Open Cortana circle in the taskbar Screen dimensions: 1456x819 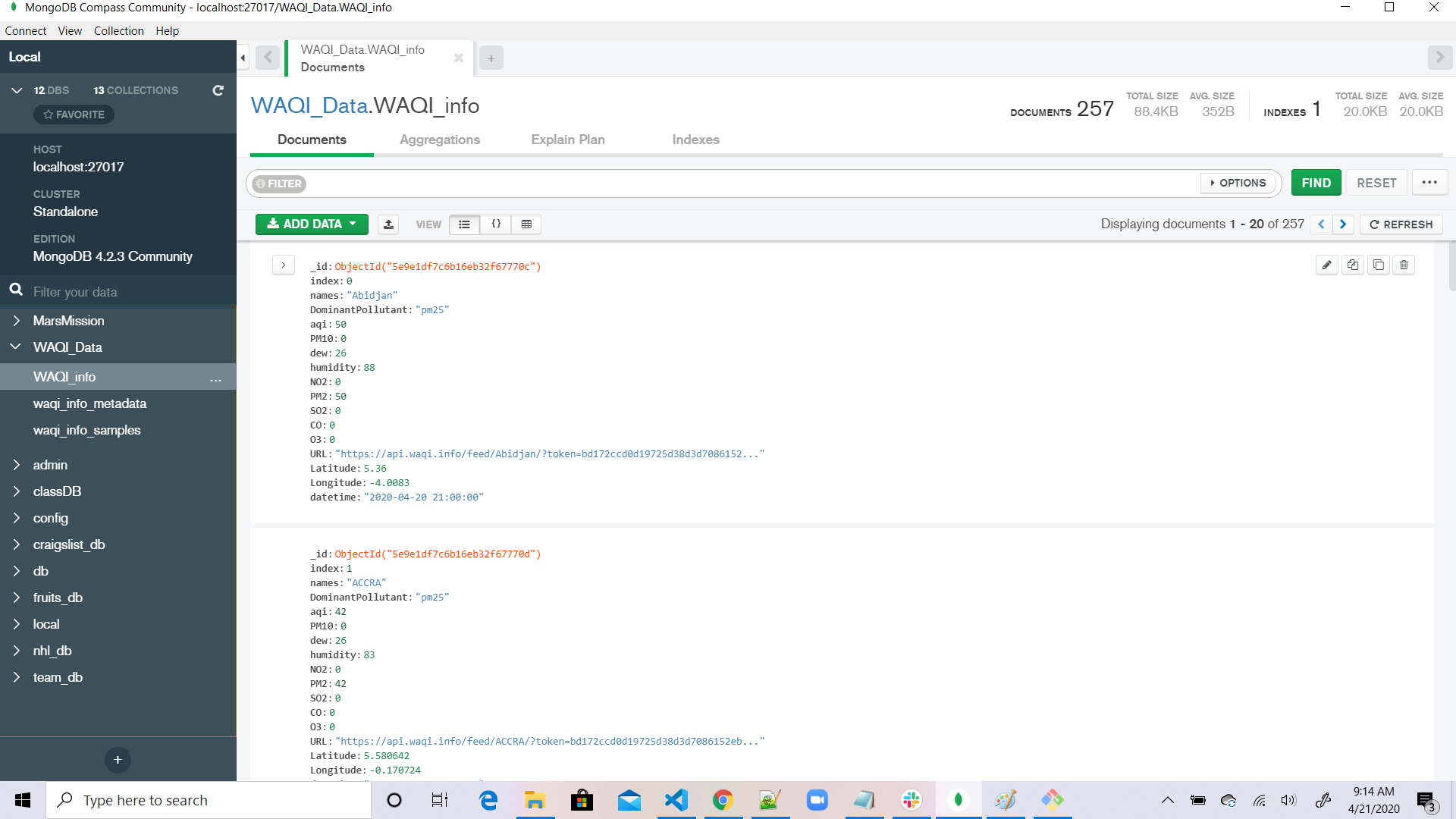pyautogui.click(x=394, y=800)
